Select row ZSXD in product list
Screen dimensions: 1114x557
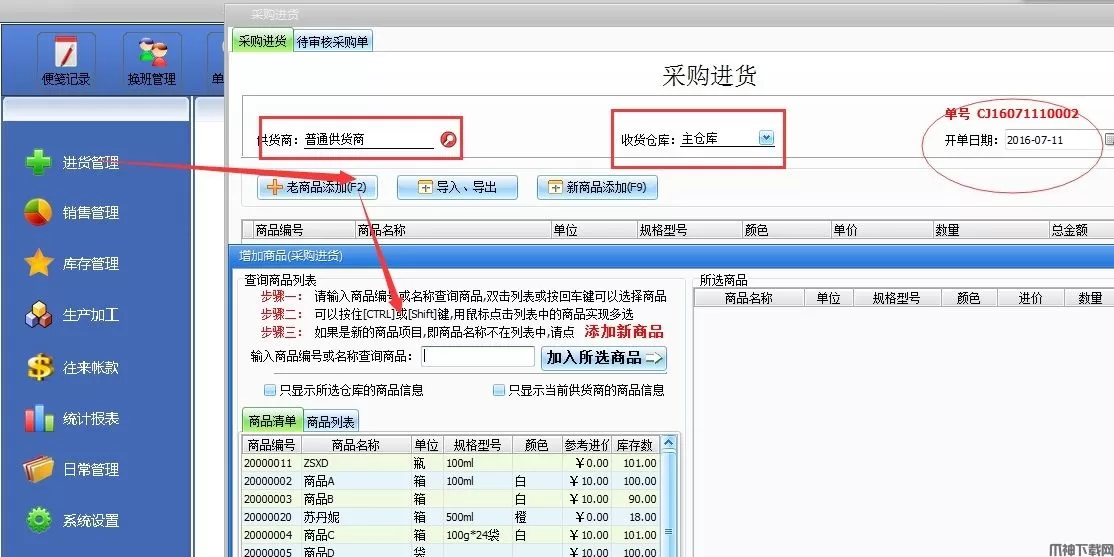(450, 463)
